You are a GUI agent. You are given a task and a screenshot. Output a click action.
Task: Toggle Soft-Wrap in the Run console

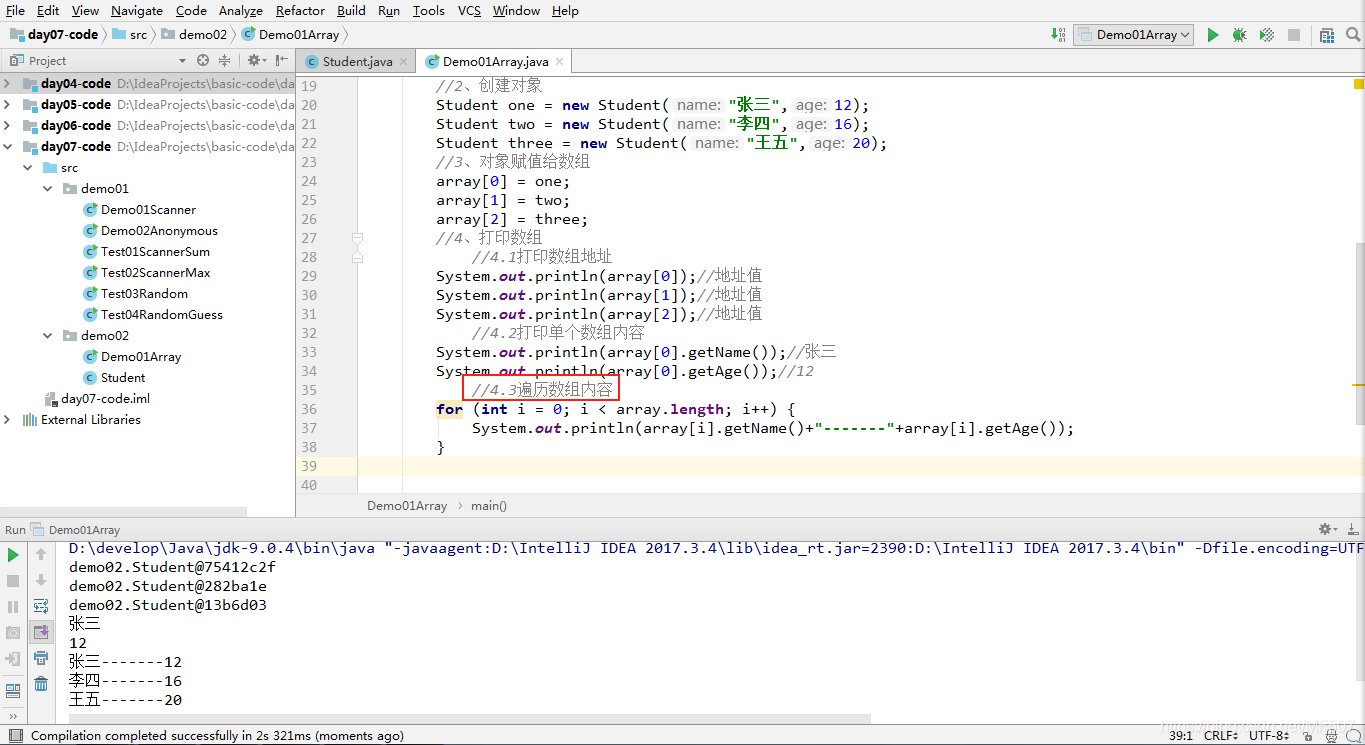(x=41, y=606)
